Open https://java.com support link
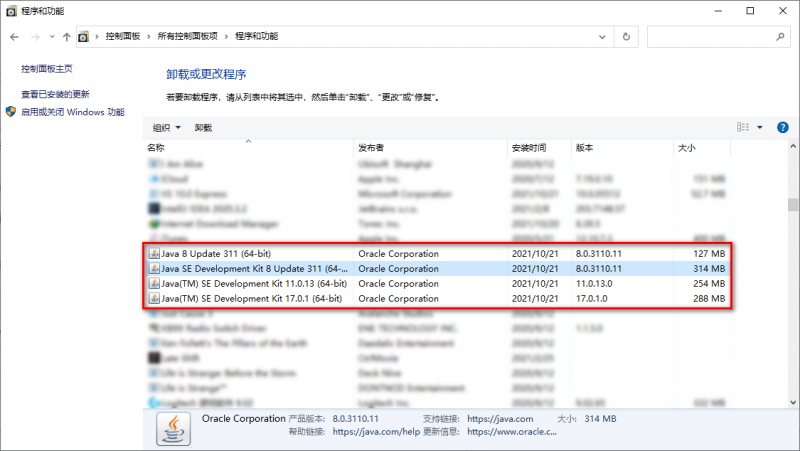Image resolution: width=800 pixels, height=451 pixels. 500,419
